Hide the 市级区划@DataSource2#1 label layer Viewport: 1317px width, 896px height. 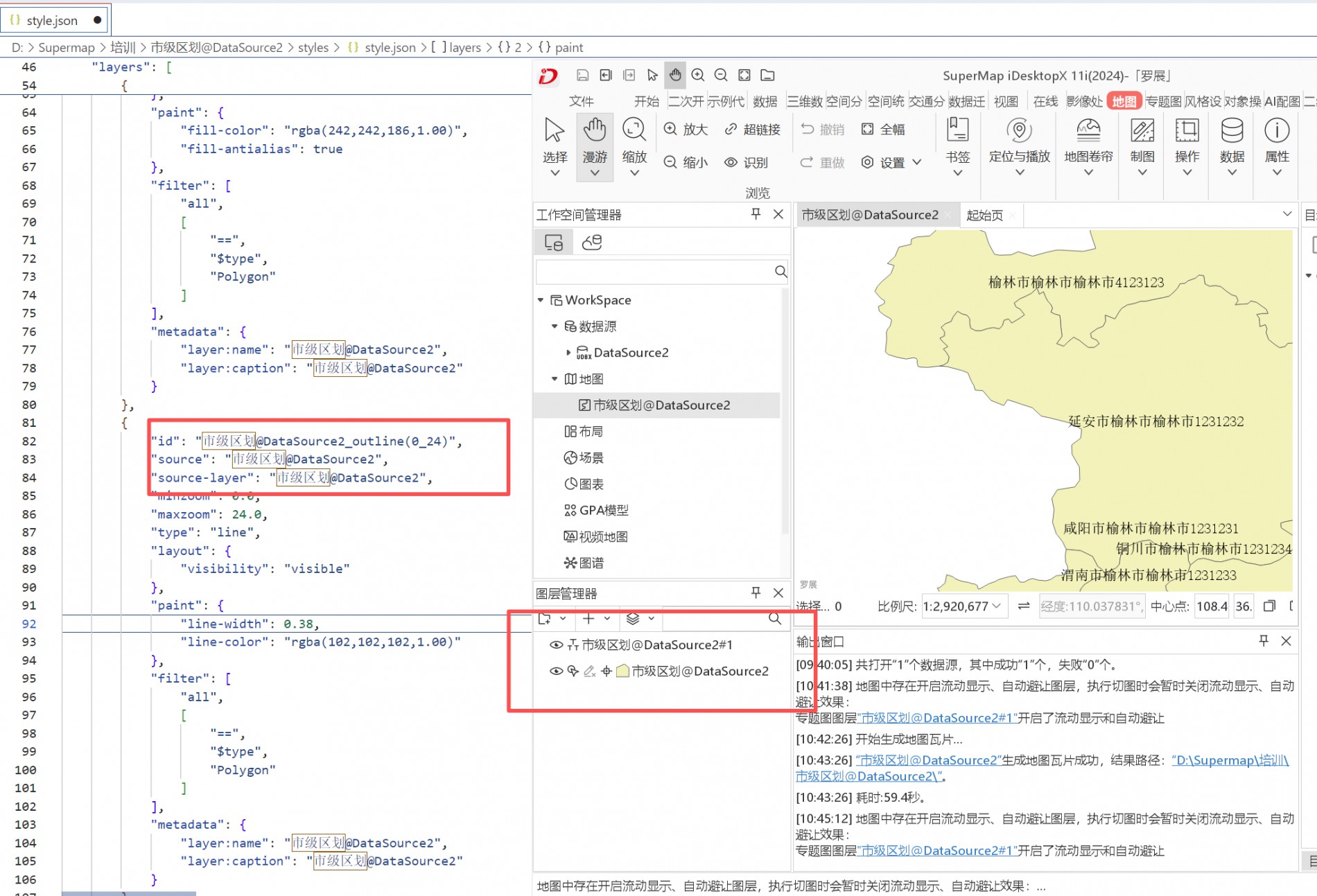555,644
